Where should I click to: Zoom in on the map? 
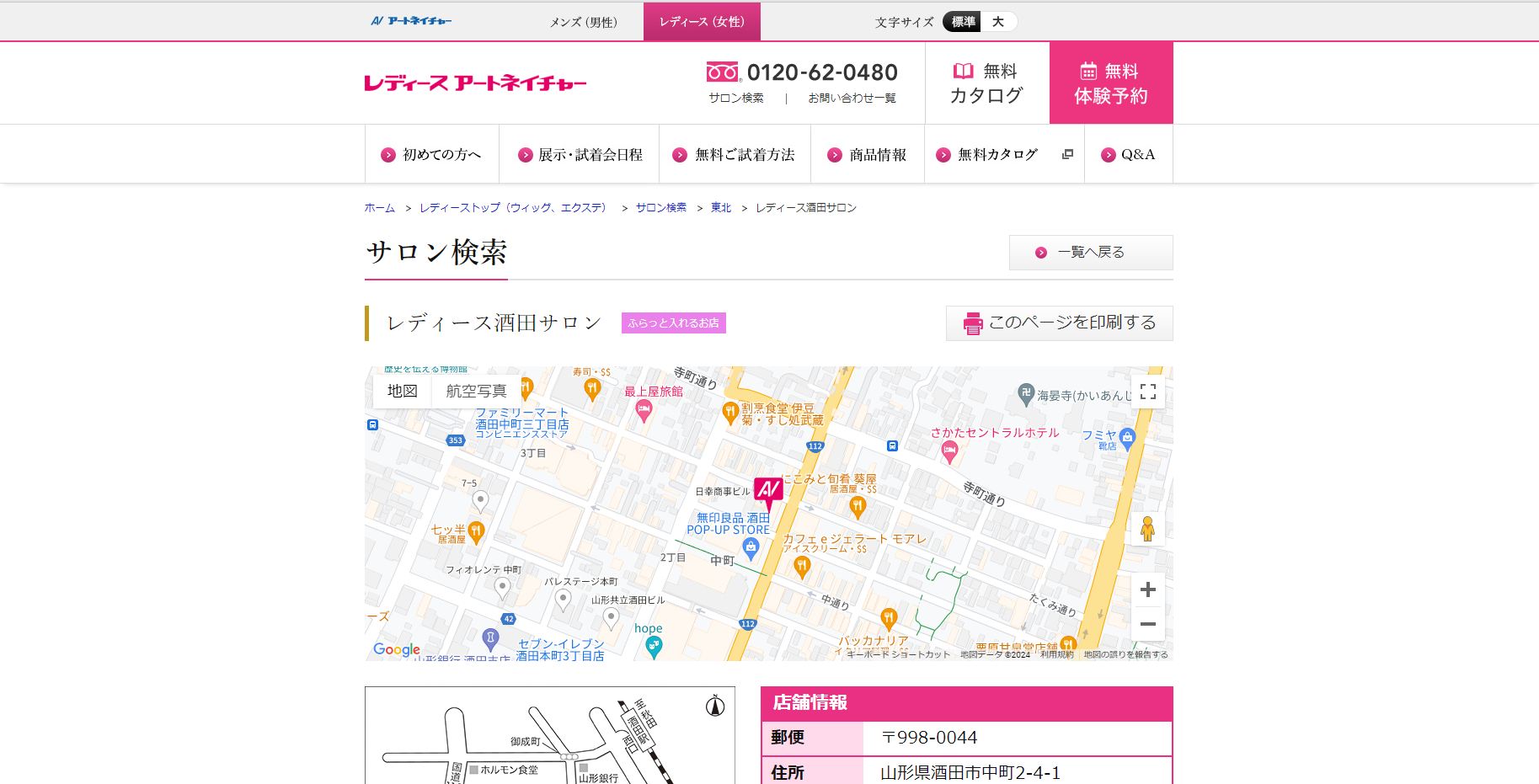[x=1147, y=589]
